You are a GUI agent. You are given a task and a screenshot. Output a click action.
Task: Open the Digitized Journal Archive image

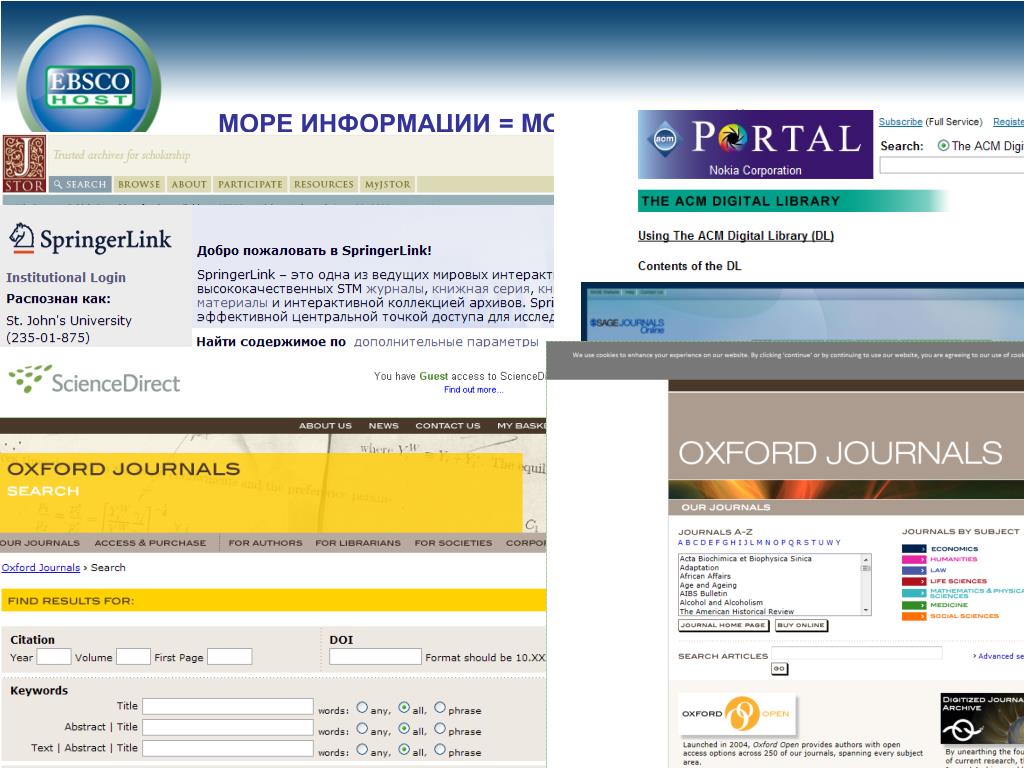point(982,718)
